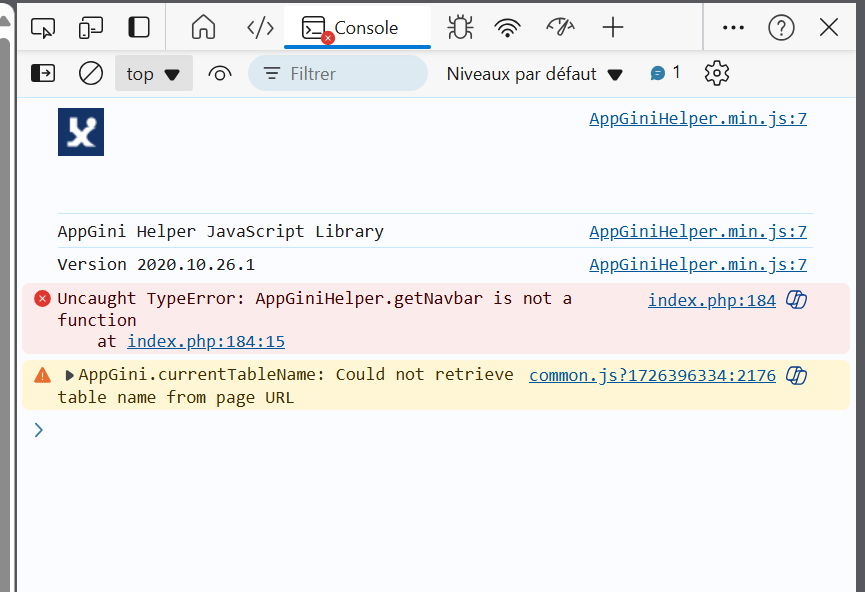Click the console prompt input line
Screen dimensions: 865x592
click(436, 430)
